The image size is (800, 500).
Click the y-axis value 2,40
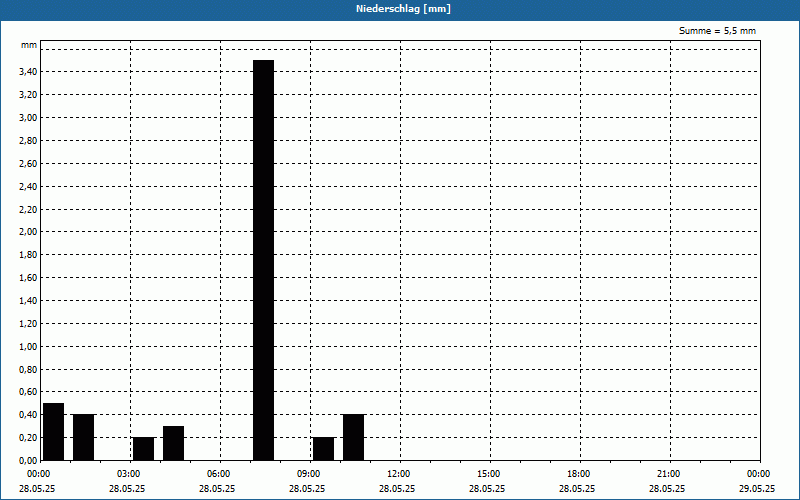click(x=28, y=187)
